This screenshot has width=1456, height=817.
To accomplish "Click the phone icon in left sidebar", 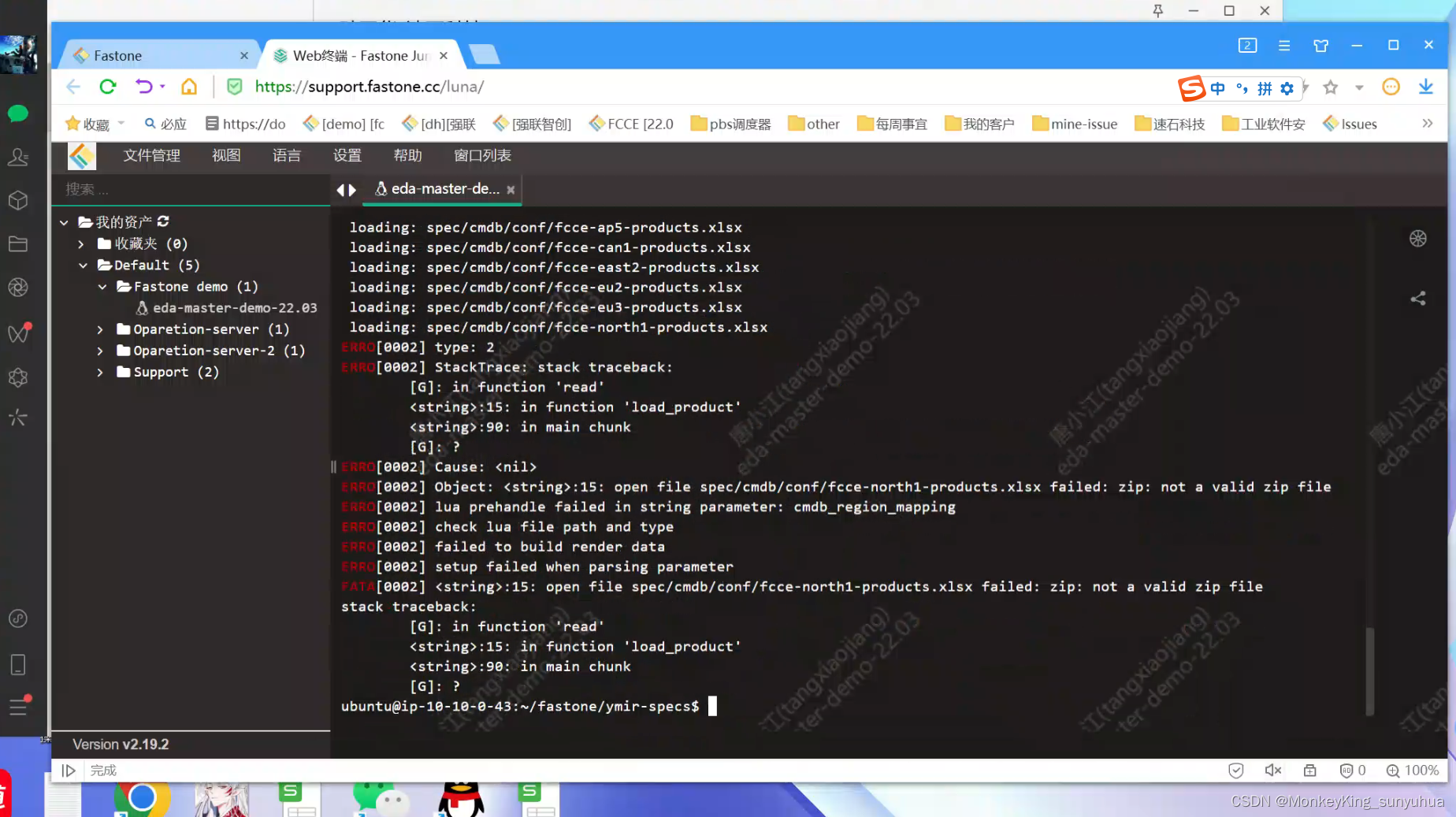I will (18, 665).
